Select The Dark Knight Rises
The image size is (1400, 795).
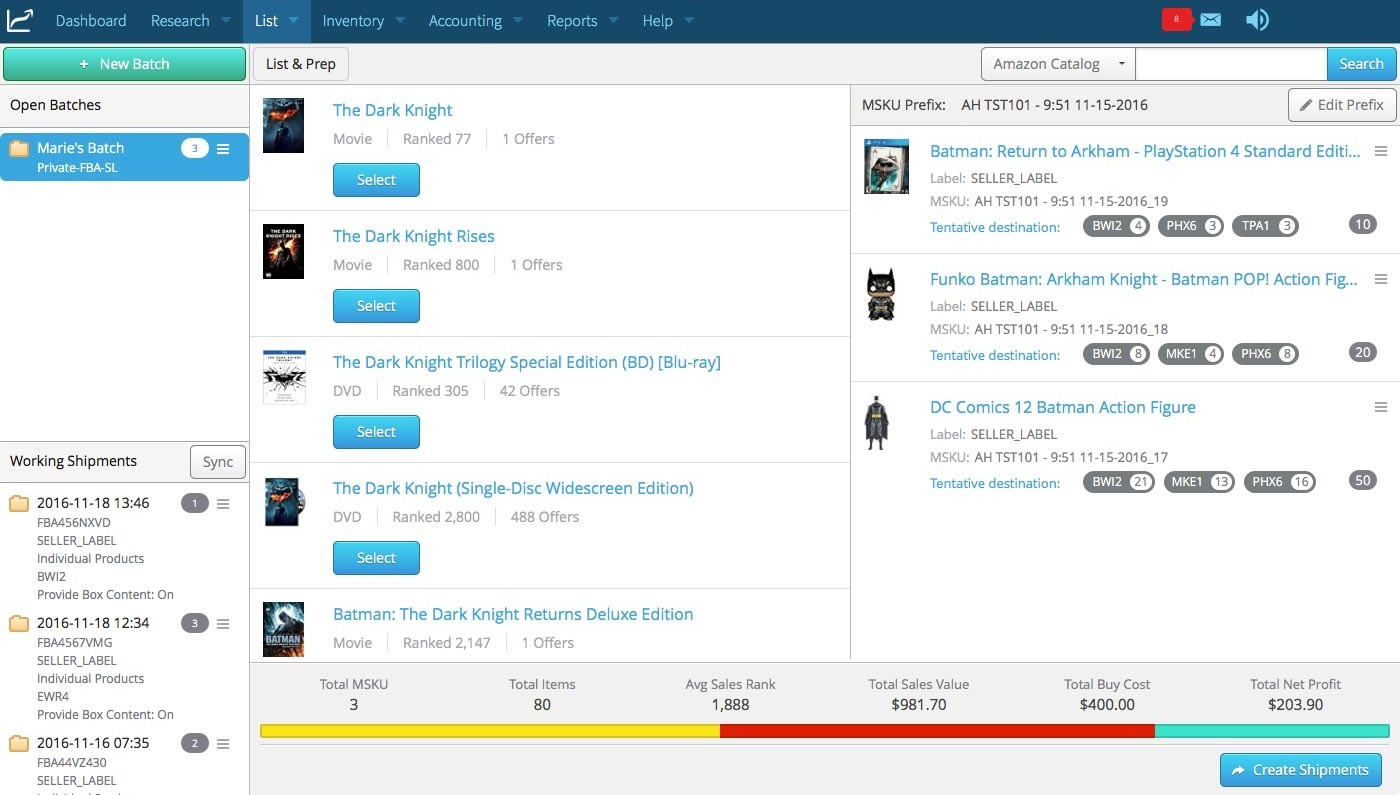[x=376, y=306]
